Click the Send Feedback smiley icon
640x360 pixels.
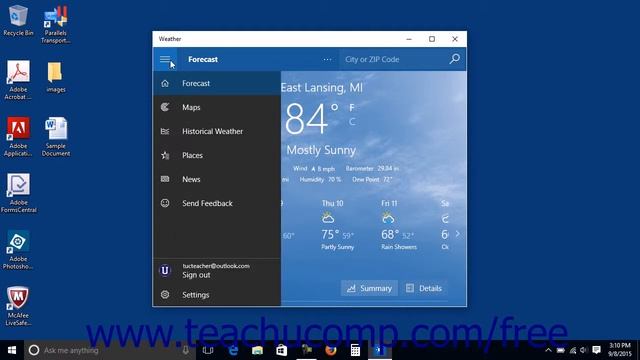165,203
